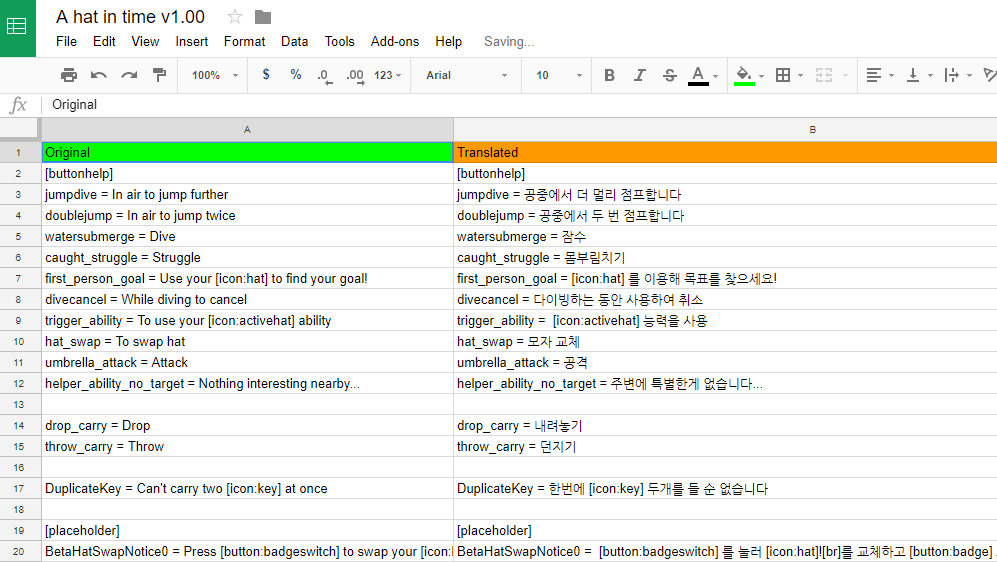Select row 13 header
The width and height of the screenshot is (997, 562).
[x=18, y=404]
